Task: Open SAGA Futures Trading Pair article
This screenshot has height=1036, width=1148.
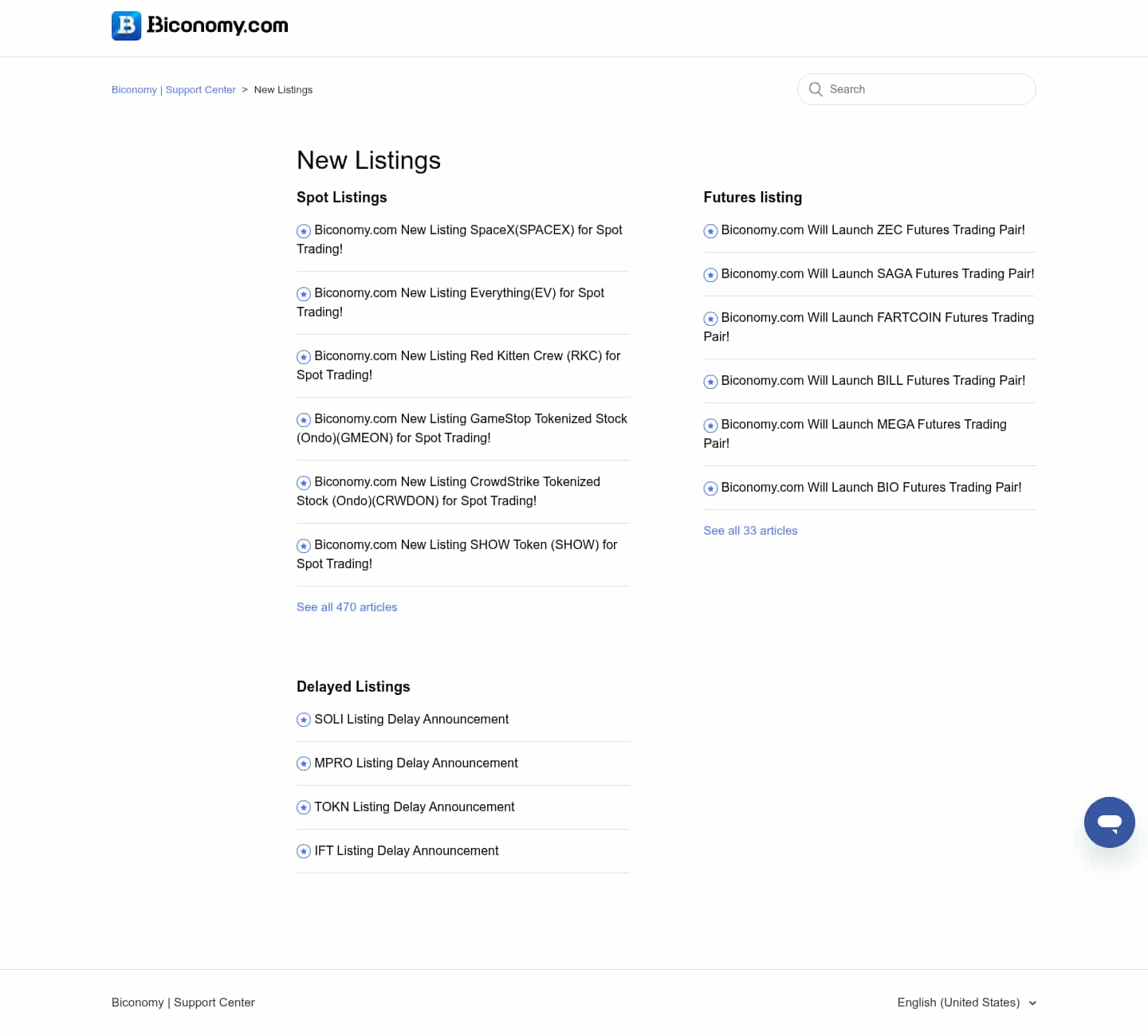Action: [878, 274]
